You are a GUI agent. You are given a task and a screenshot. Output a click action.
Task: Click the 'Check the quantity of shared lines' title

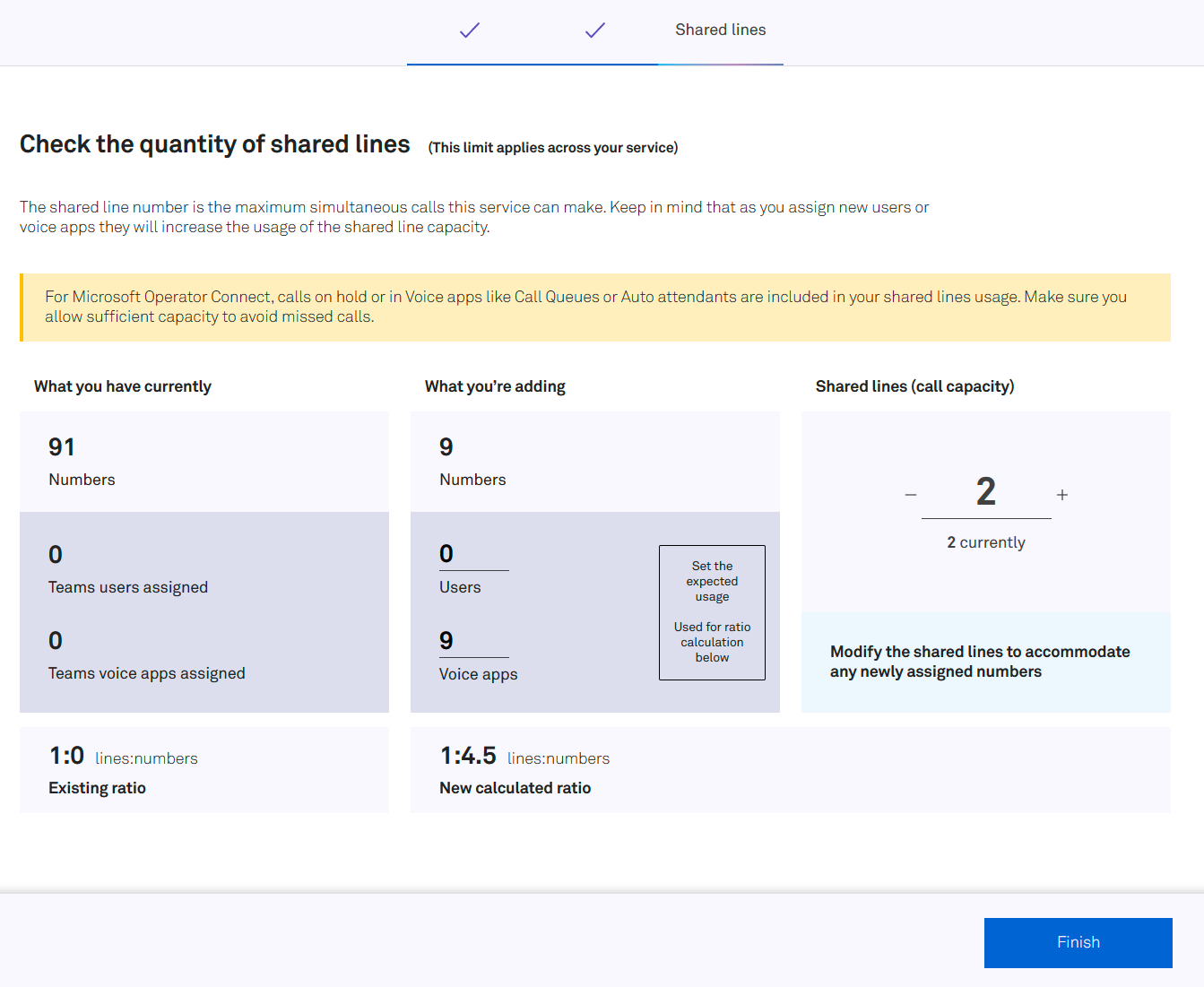[x=215, y=144]
